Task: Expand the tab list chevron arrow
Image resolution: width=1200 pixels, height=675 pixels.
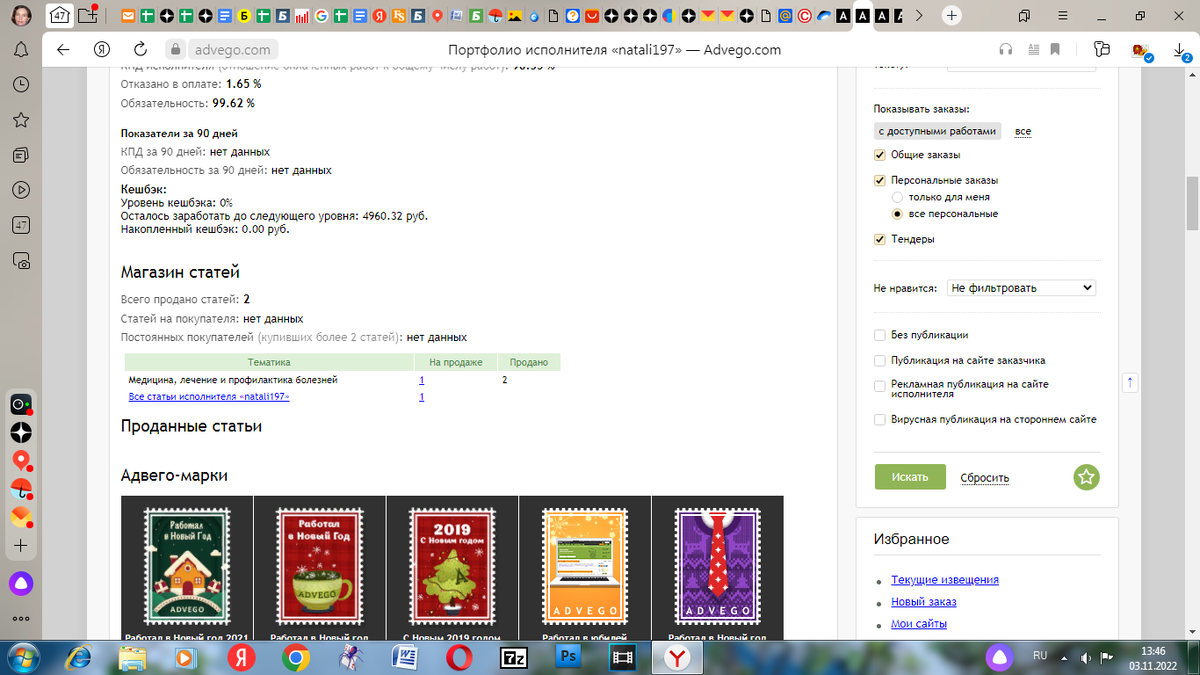Action: [x=919, y=16]
